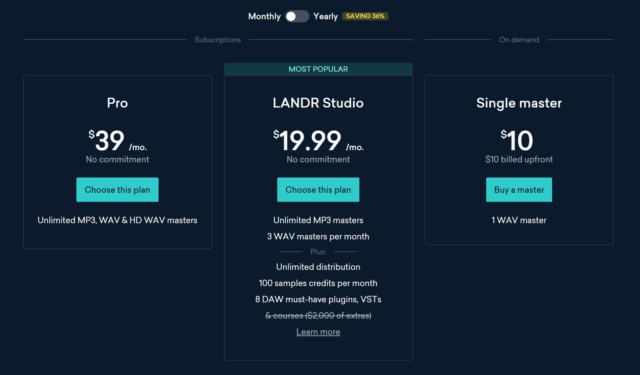Click the $10 billed upfront text
Viewport: 640px width, 375px height.
coord(519,160)
